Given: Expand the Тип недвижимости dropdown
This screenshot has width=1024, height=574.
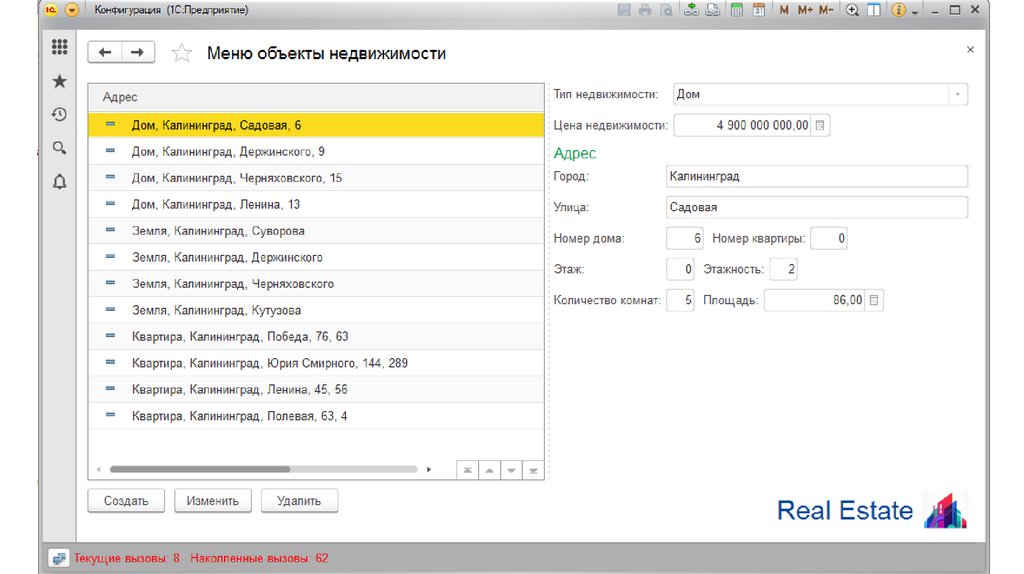Looking at the screenshot, I should [958, 94].
